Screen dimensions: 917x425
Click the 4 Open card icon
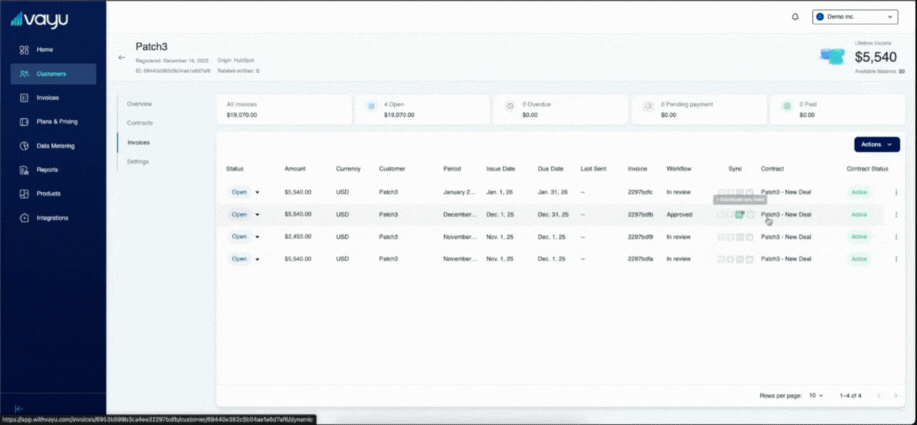371,106
